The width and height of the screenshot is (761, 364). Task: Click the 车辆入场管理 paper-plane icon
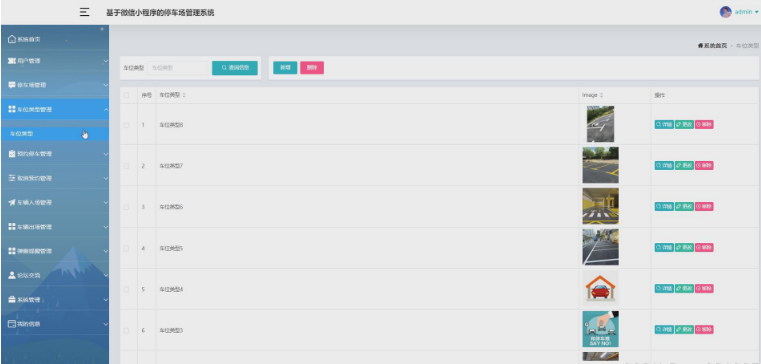(x=12, y=202)
